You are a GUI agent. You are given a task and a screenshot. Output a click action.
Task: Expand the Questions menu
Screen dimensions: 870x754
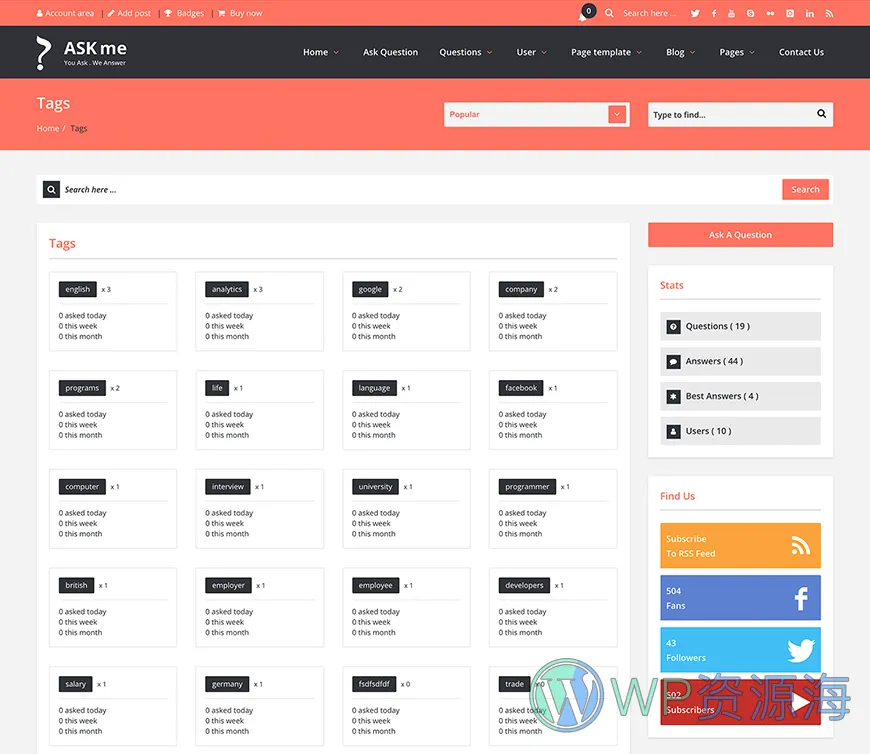coord(465,52)
